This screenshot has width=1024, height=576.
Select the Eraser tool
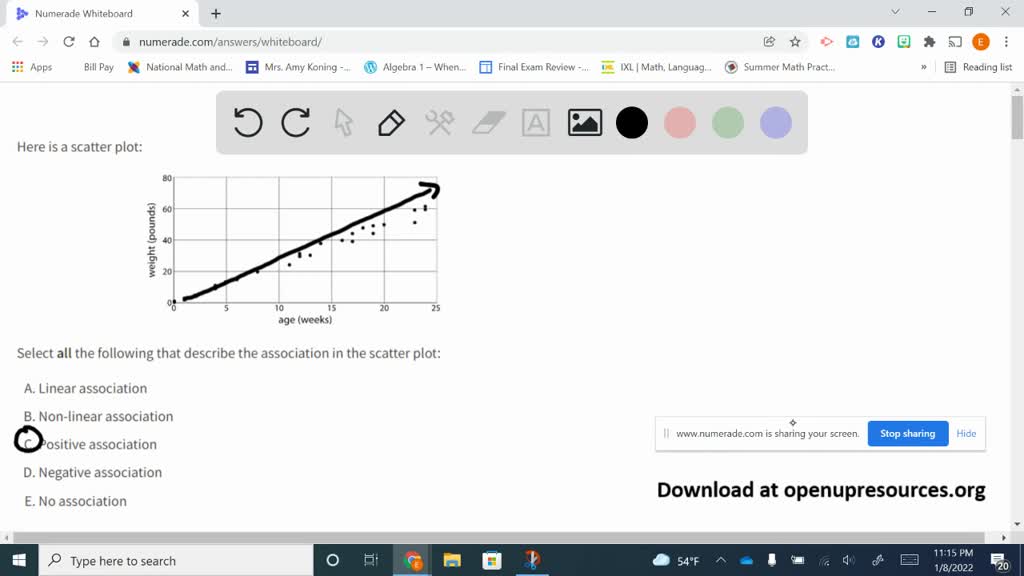coord(487,122)
